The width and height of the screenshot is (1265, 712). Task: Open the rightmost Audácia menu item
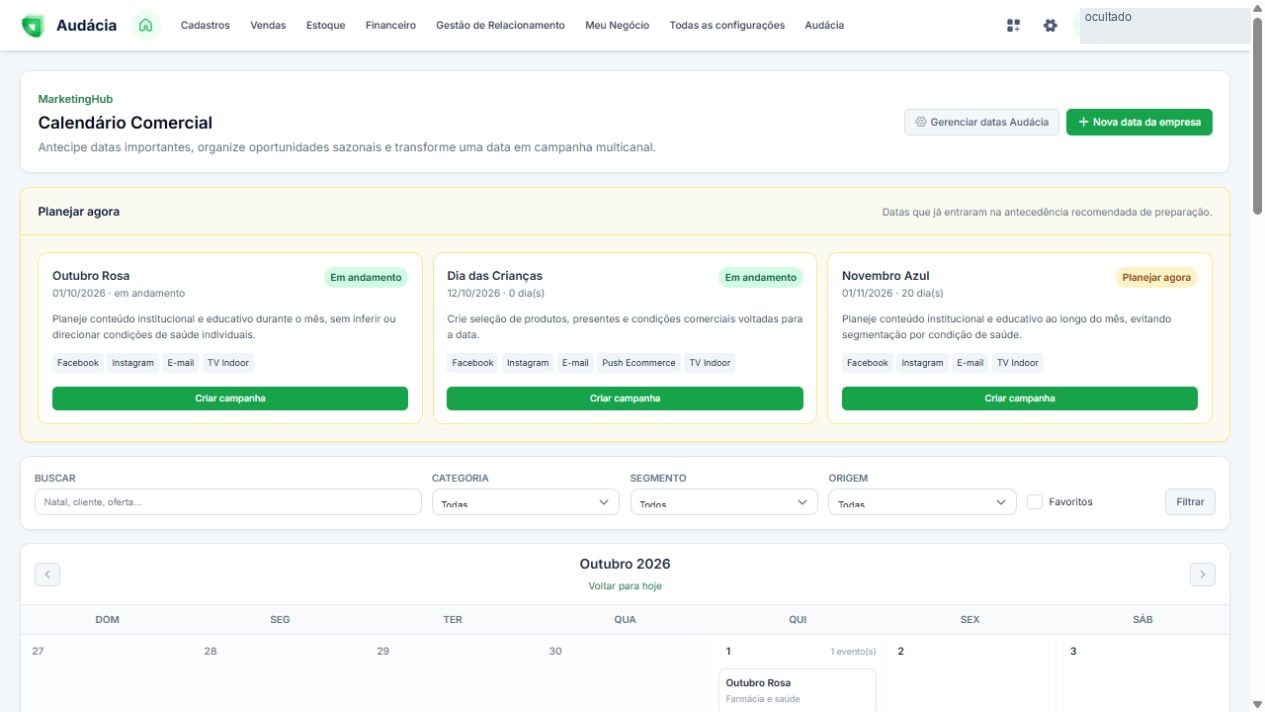(824, 26)
